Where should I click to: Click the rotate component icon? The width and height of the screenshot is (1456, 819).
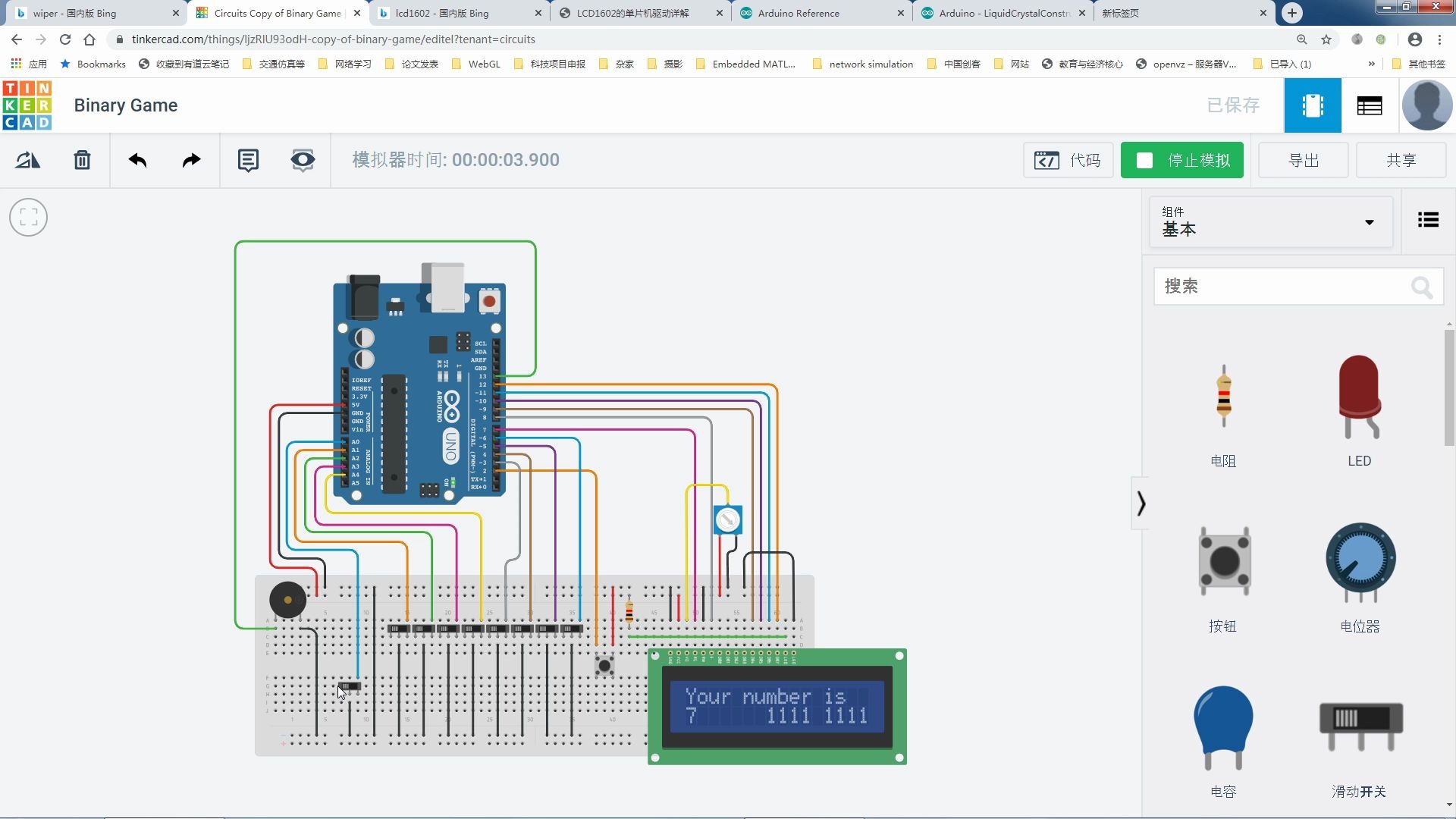click(x=28, y=160)
